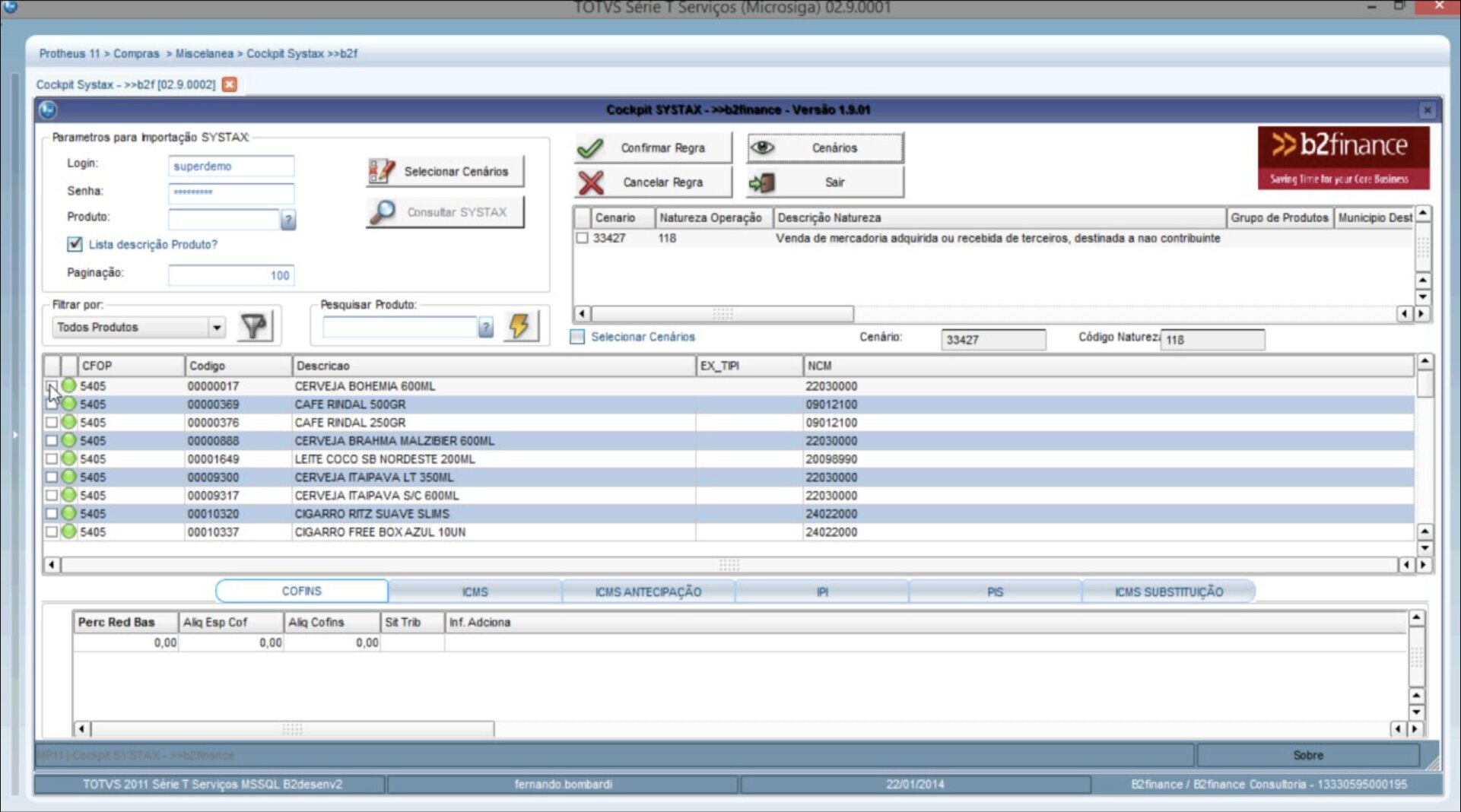Screen dimensions: 1461x812
Task: Exit using the Sair door button
Action: click(x=824, y=182)
